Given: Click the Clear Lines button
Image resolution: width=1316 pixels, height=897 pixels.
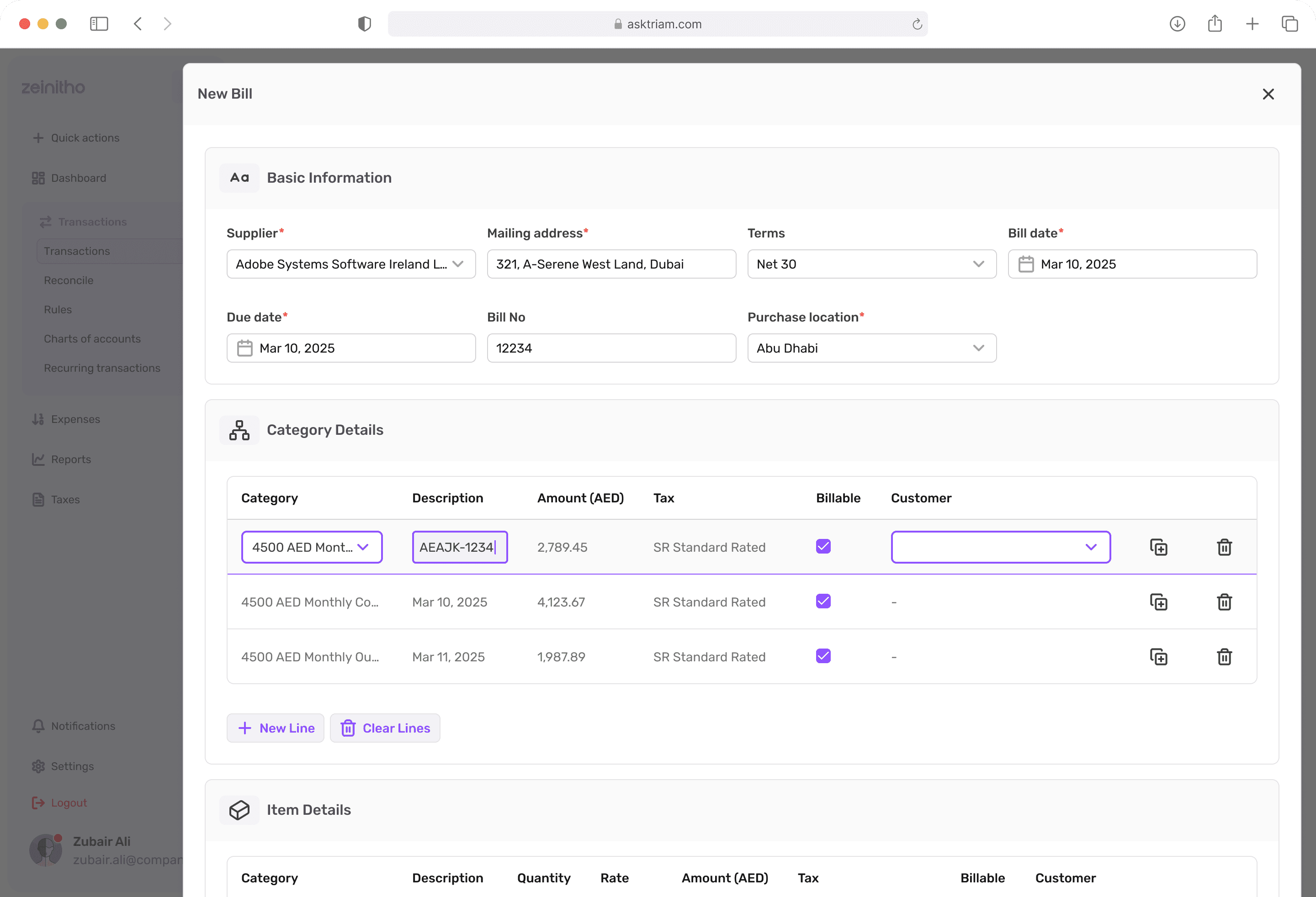Looking at the screenshot, I should [385, 728].
